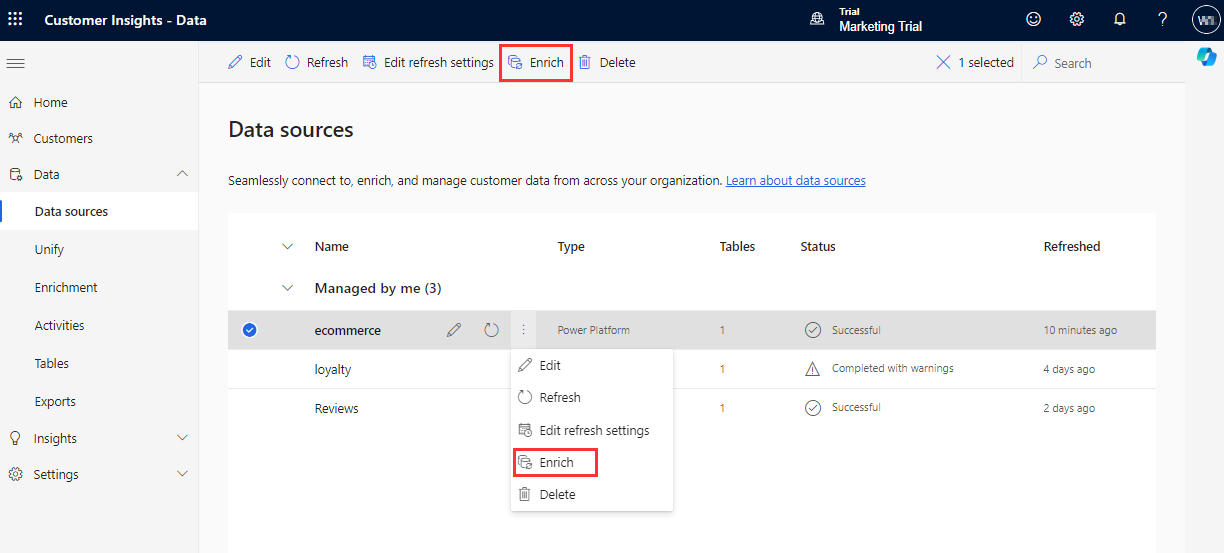Toggle the hamburger navigation menu
Screen dimensions: 1224x553
[15, 63]
